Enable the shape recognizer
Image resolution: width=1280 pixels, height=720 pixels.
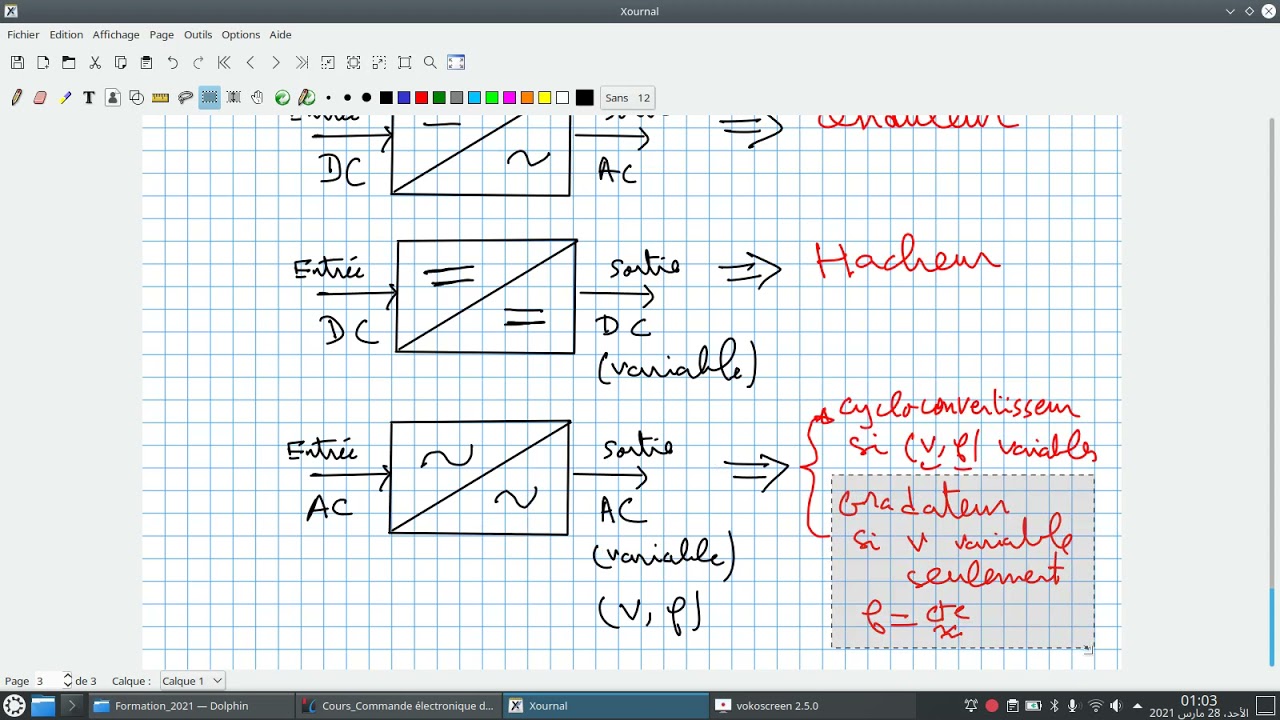pos(136,97)
